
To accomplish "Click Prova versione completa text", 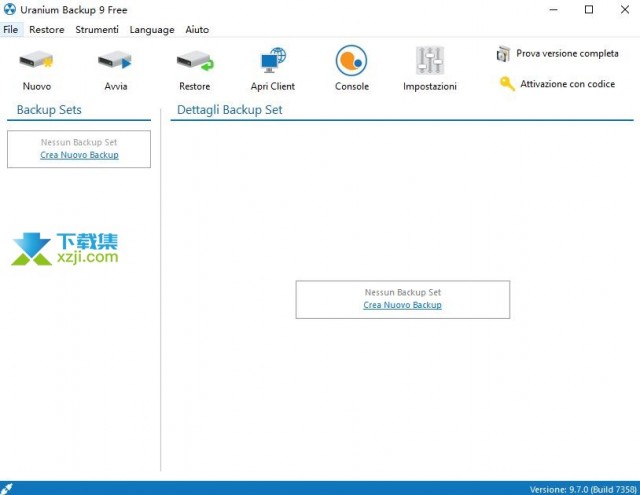I will (567, 53).
